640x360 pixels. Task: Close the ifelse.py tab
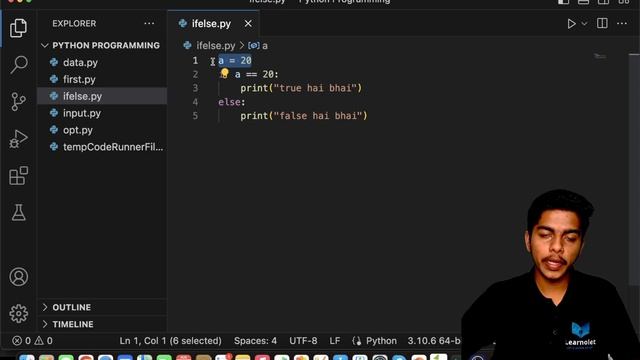[x=248, y=24]
